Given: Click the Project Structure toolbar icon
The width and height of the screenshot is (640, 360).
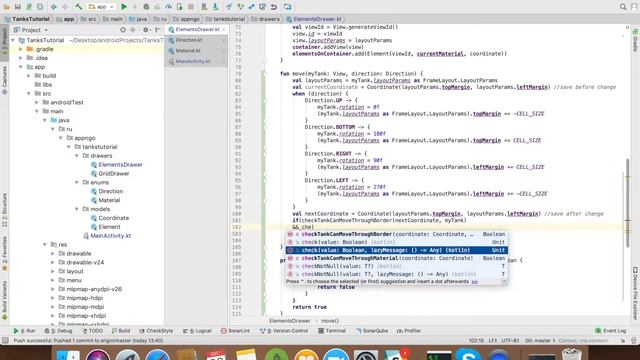Looking at the screenshot, I should (x=288, y=7).
